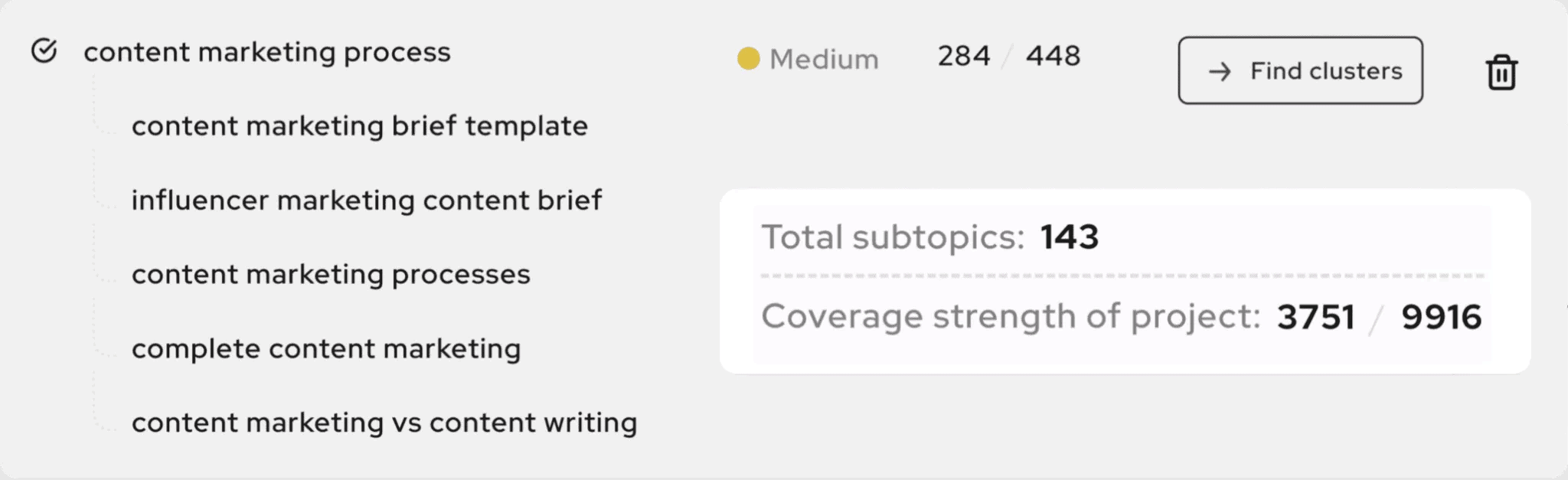Click the trash delete icon
1568x480 pixels.
(x=1501, y=73)
